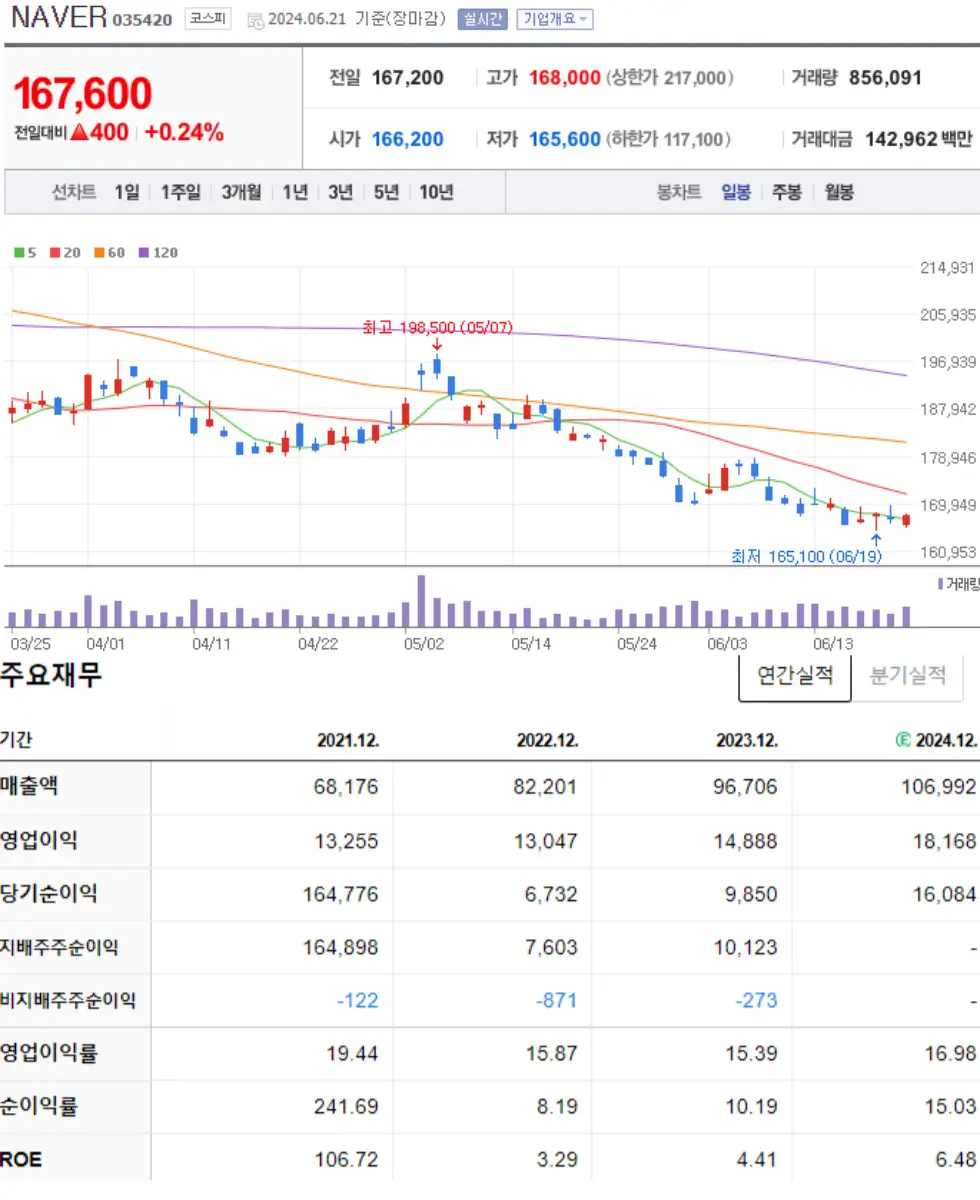Click the green 5-day moving average legend marker
This screenshot has height=1200, width=980.
[18, 253]
